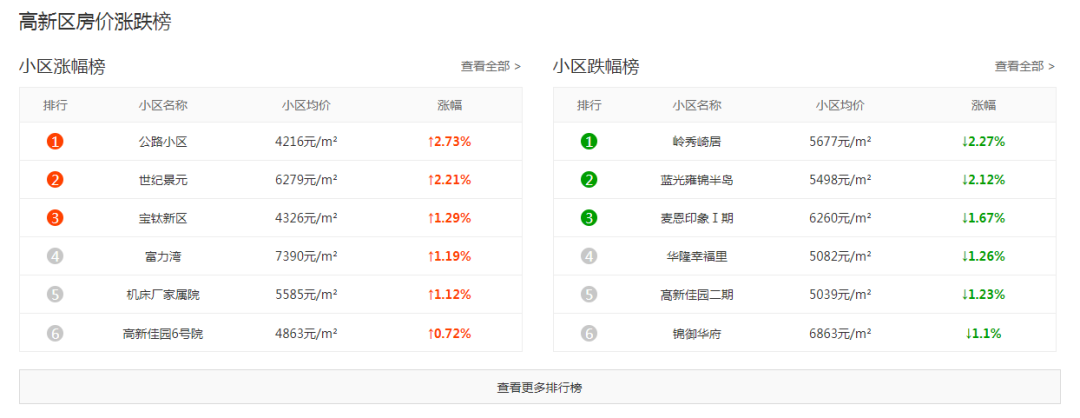Click the ↑1.29% increase value

[449, 218]
